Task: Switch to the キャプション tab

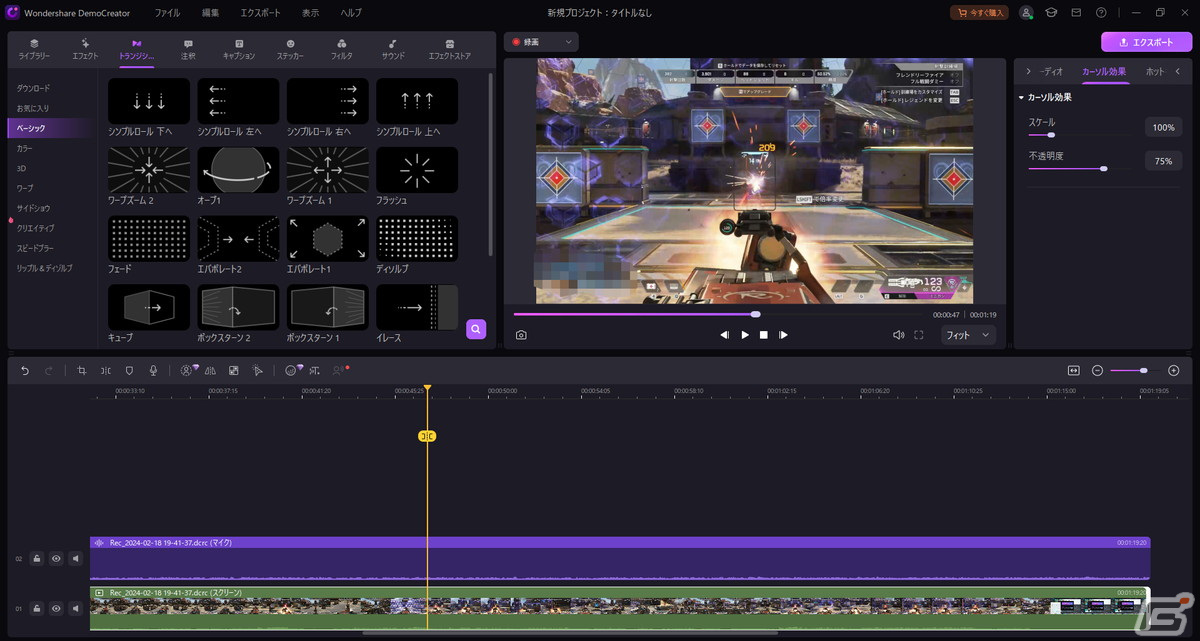Action: pos(239,50)
